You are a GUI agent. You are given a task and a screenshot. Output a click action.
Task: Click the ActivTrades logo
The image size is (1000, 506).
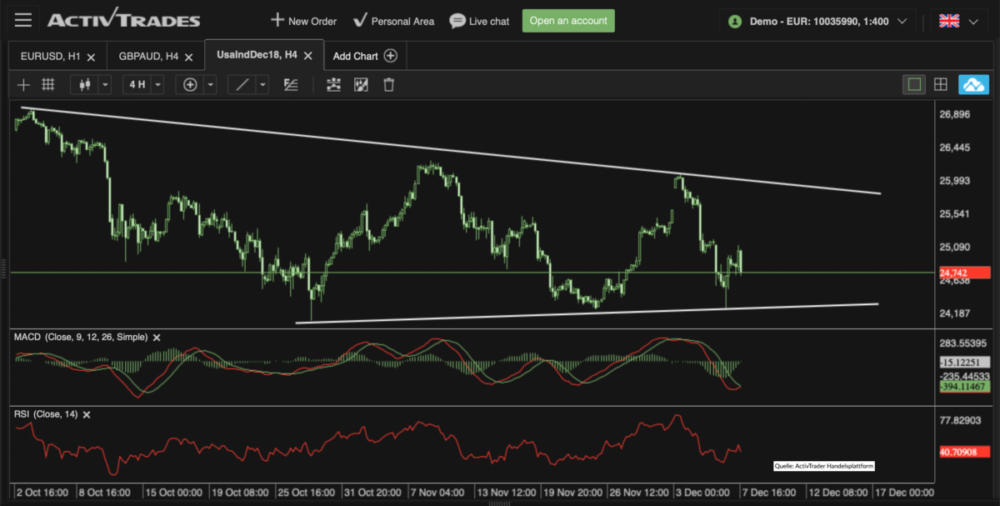(x=124, y=19)
